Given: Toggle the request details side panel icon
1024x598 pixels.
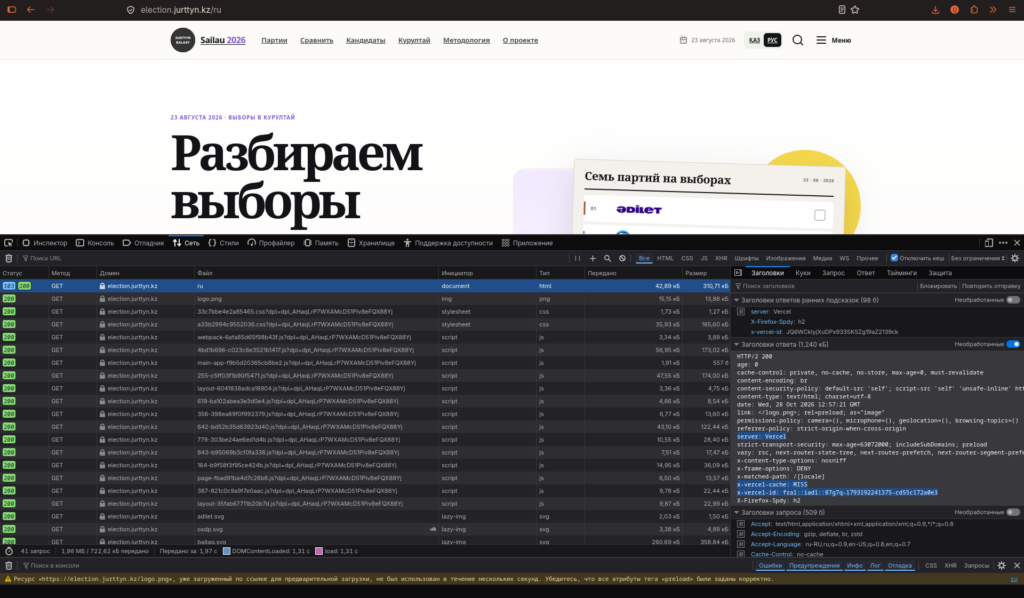Looking at the screenshot, I should [x=738, y=273].
